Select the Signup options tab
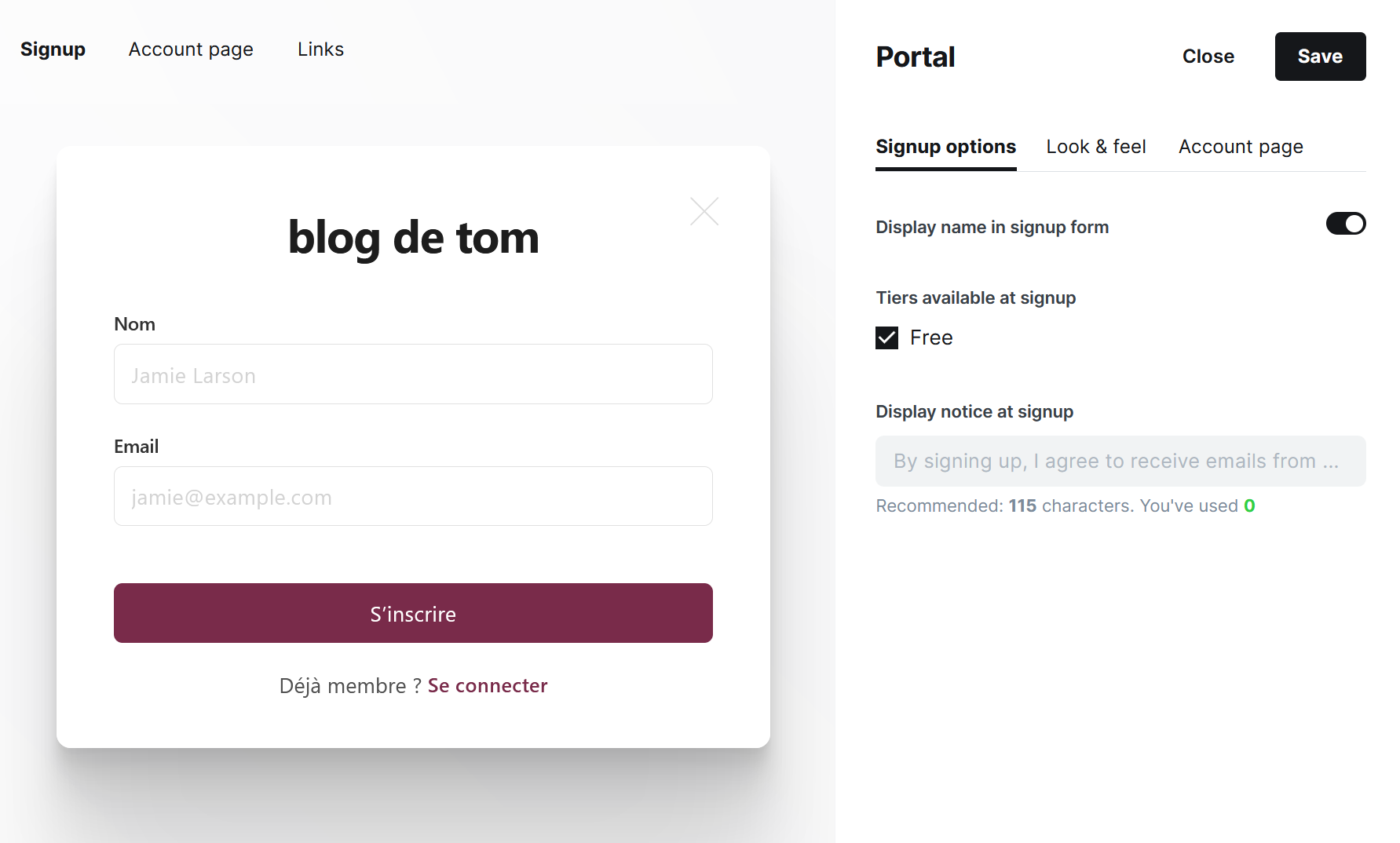This screenshot has width=1400, height=843. 945,147
